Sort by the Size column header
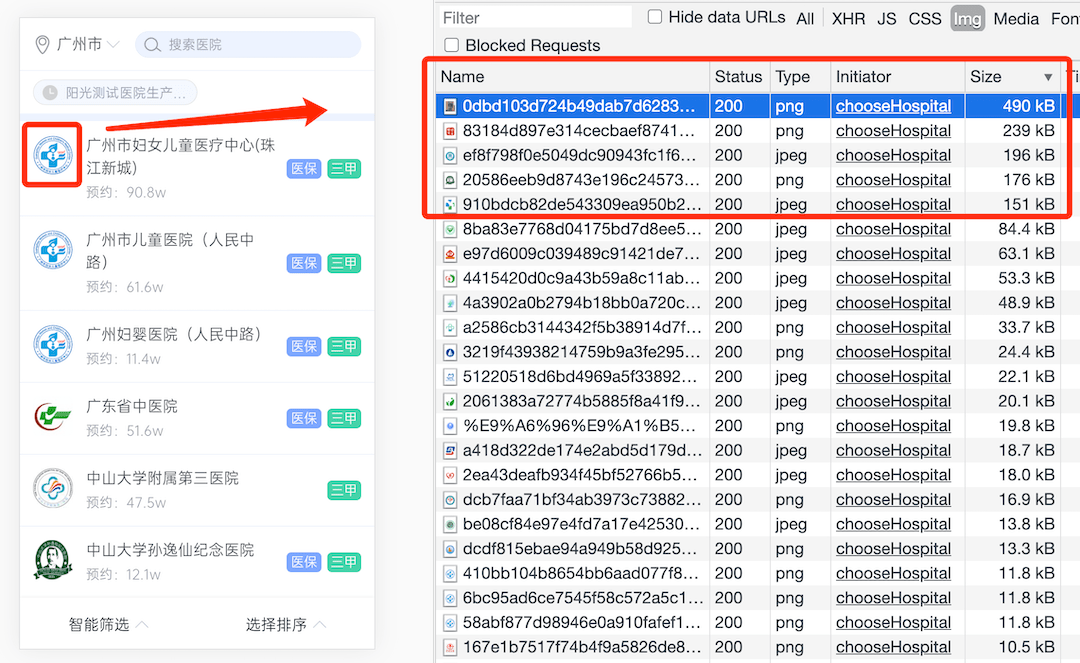This screenshot has width=1080, height=663. [x=1010, y=77]
